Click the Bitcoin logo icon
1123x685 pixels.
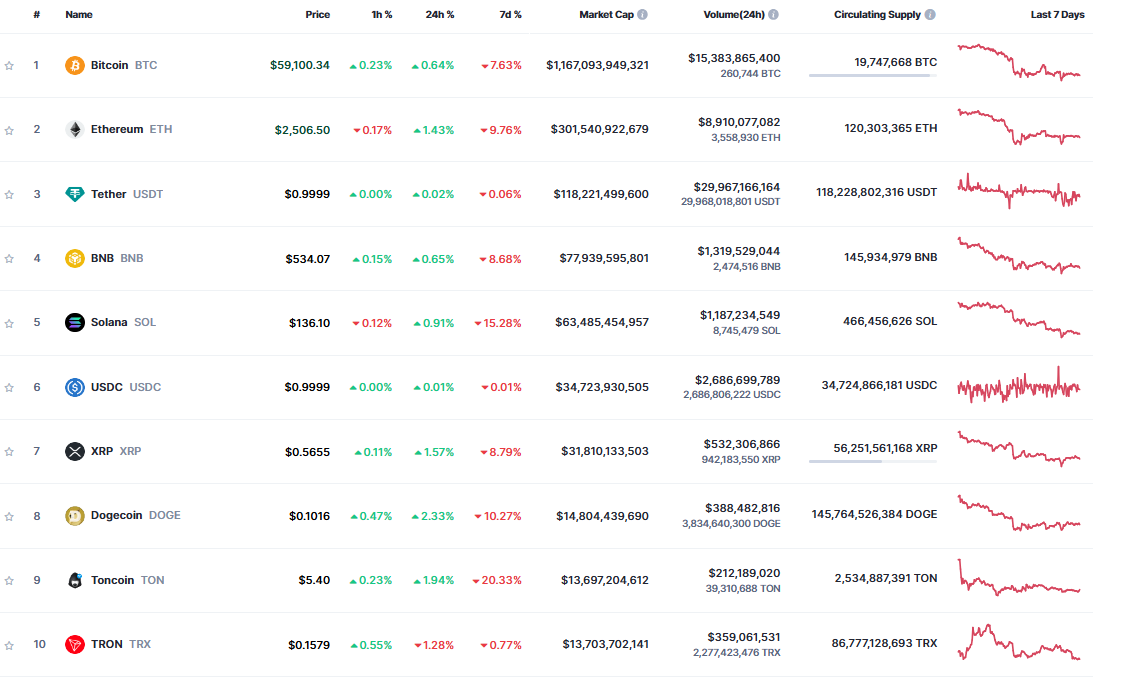pyautogui.click(x=75, y=65)
